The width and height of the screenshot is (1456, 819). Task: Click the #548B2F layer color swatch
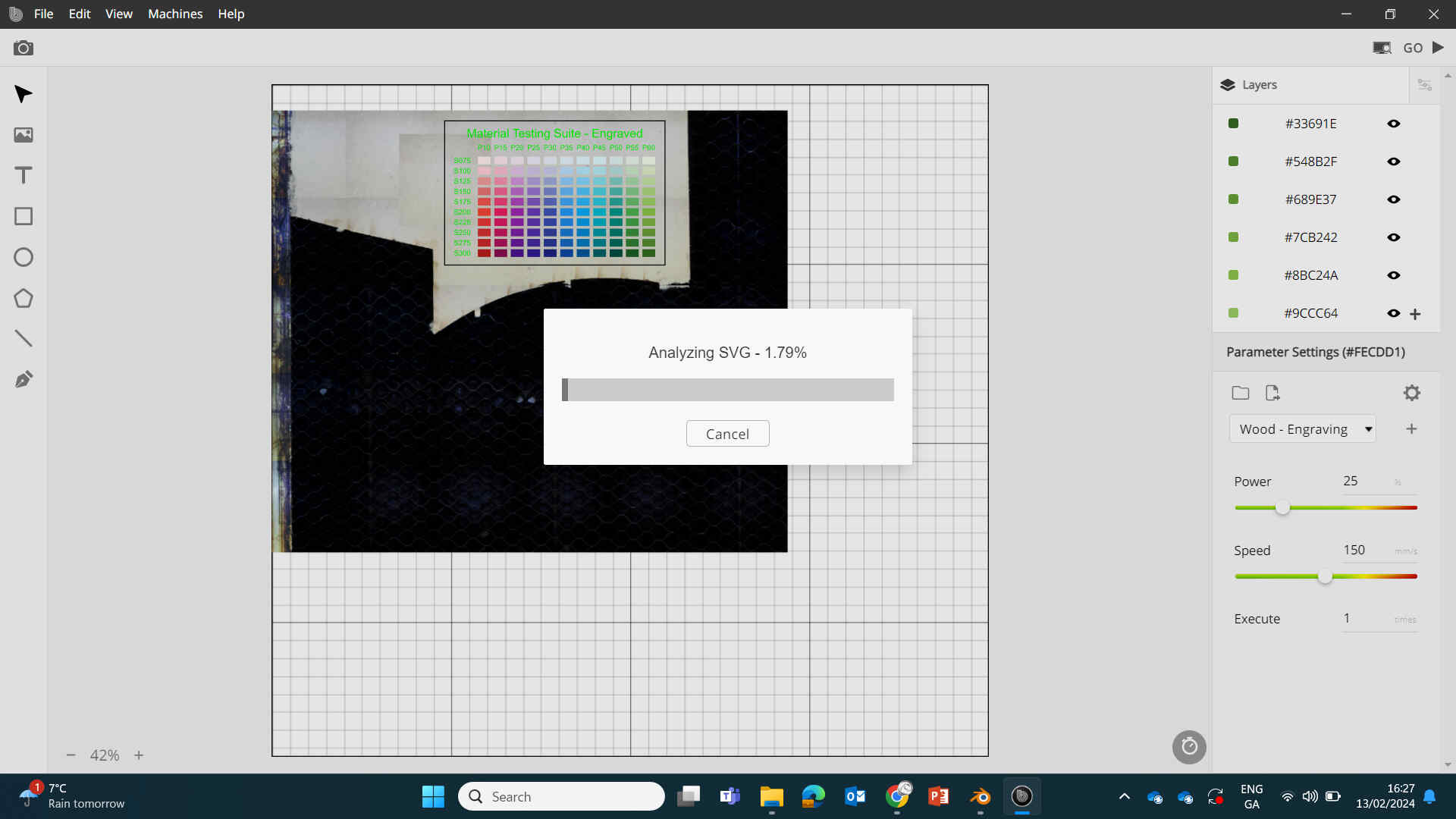[x=1233, y=162]
